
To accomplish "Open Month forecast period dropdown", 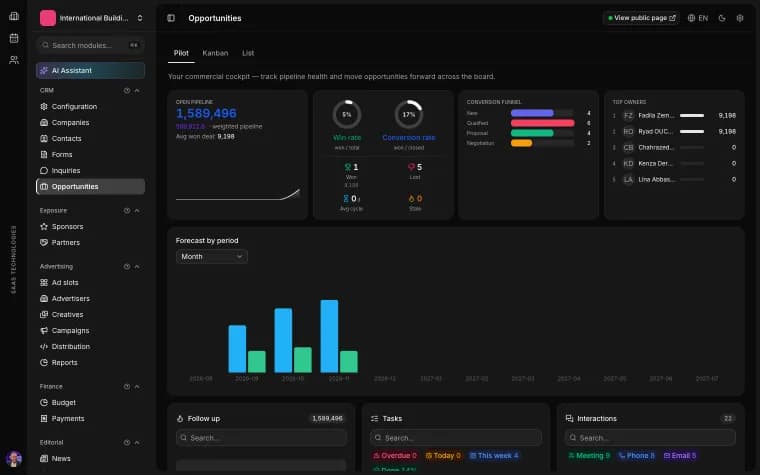I will [212, 256].
